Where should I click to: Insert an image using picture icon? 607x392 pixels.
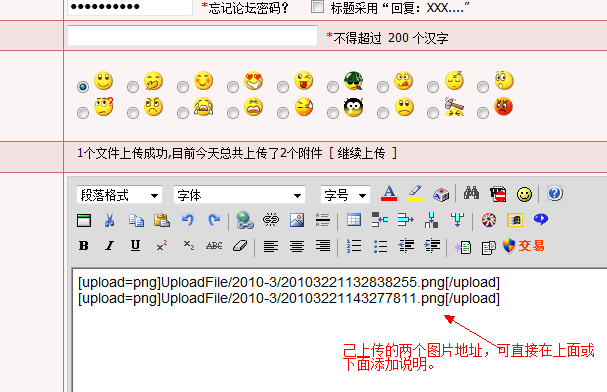point(297,220)
